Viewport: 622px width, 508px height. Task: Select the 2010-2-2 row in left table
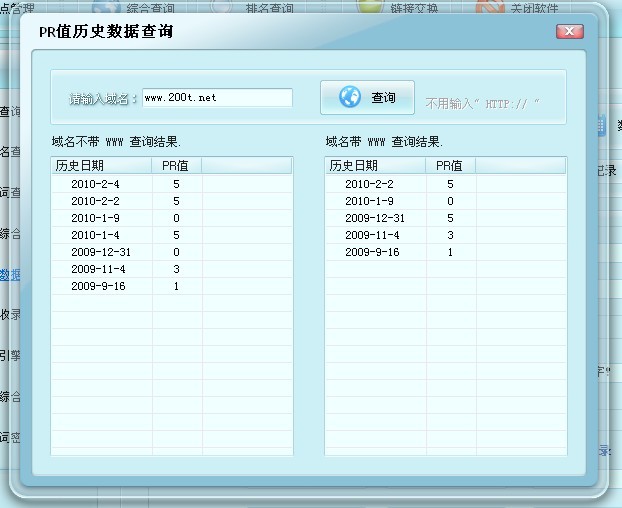172,201
